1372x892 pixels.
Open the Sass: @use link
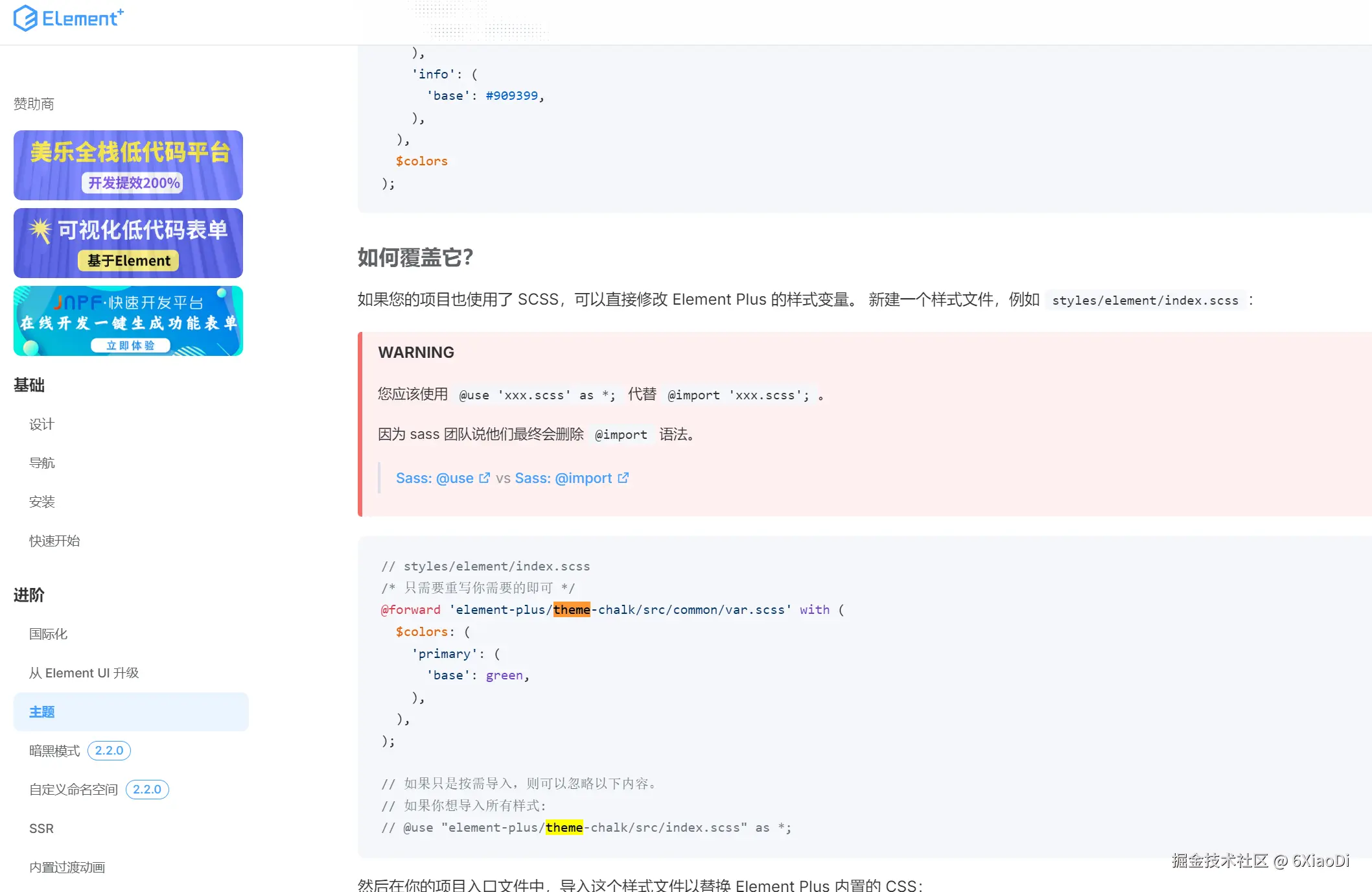(x=434, y=478)
